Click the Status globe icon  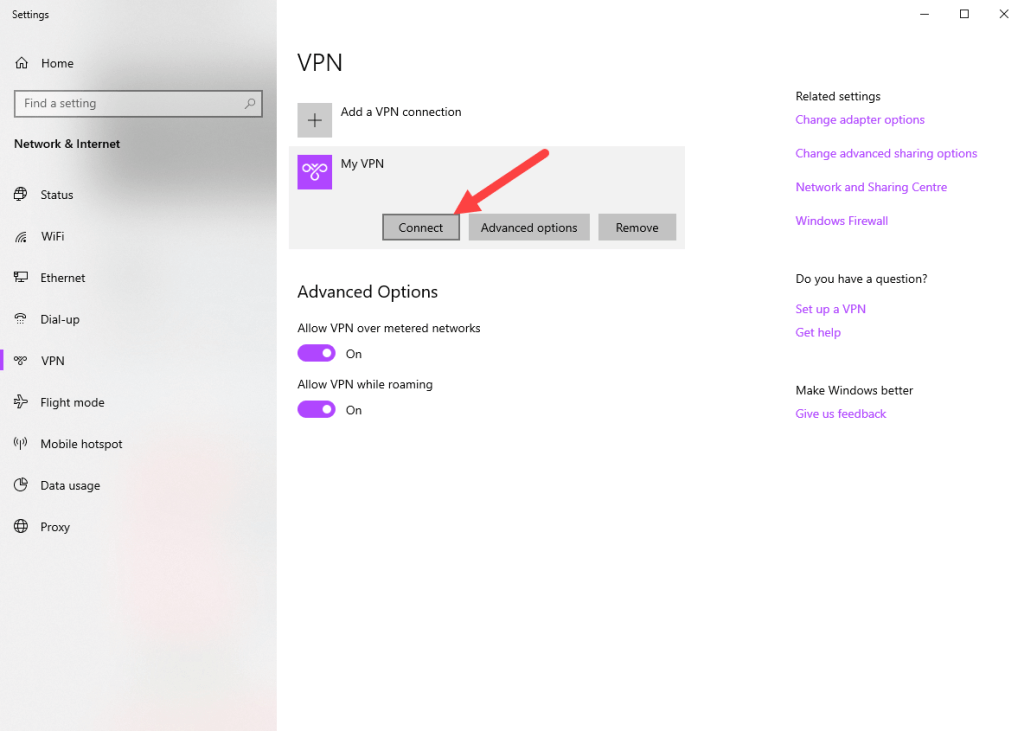(21, 195)
